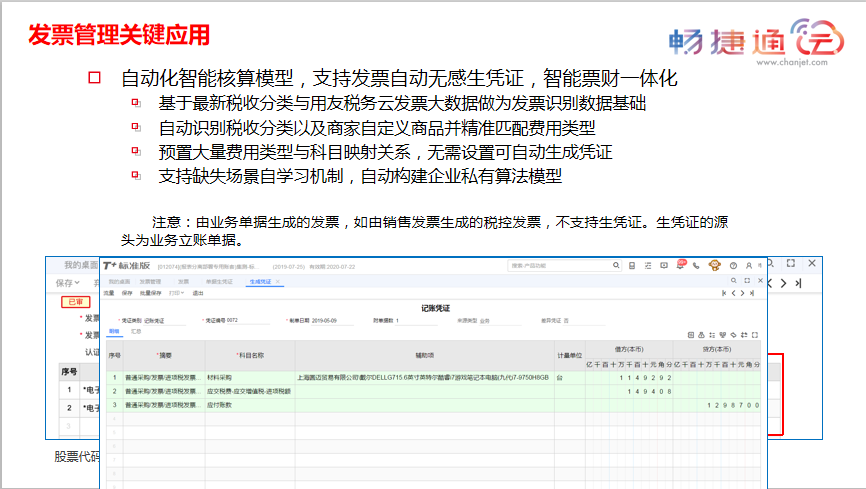Click the task list icon in the top toolbar
This screenshot has height=489, width=866.
click(648, 266)
